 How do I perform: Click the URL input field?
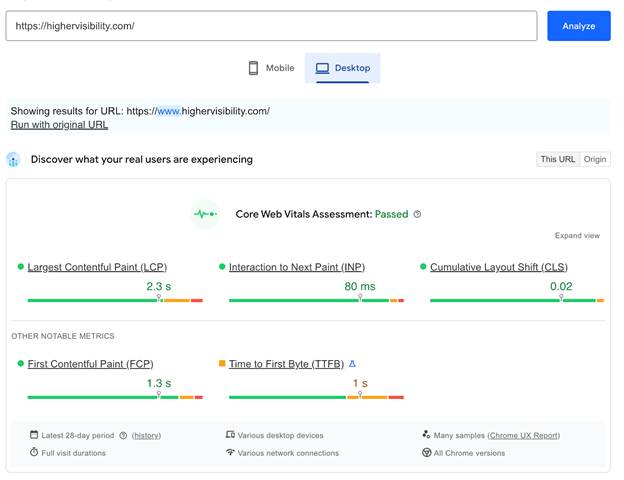click(x=271, y=26)
